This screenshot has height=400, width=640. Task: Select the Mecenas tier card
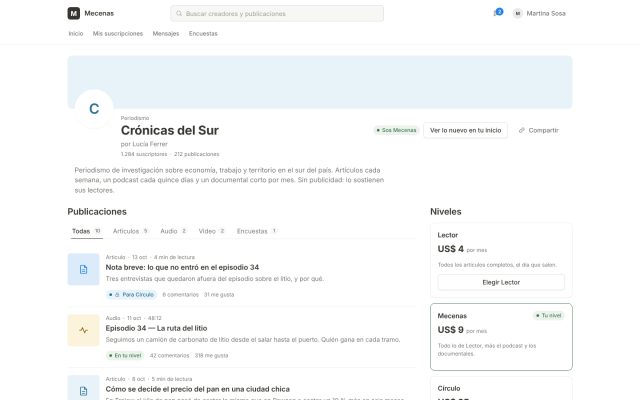pyautogui.click(x=501, y=337)
